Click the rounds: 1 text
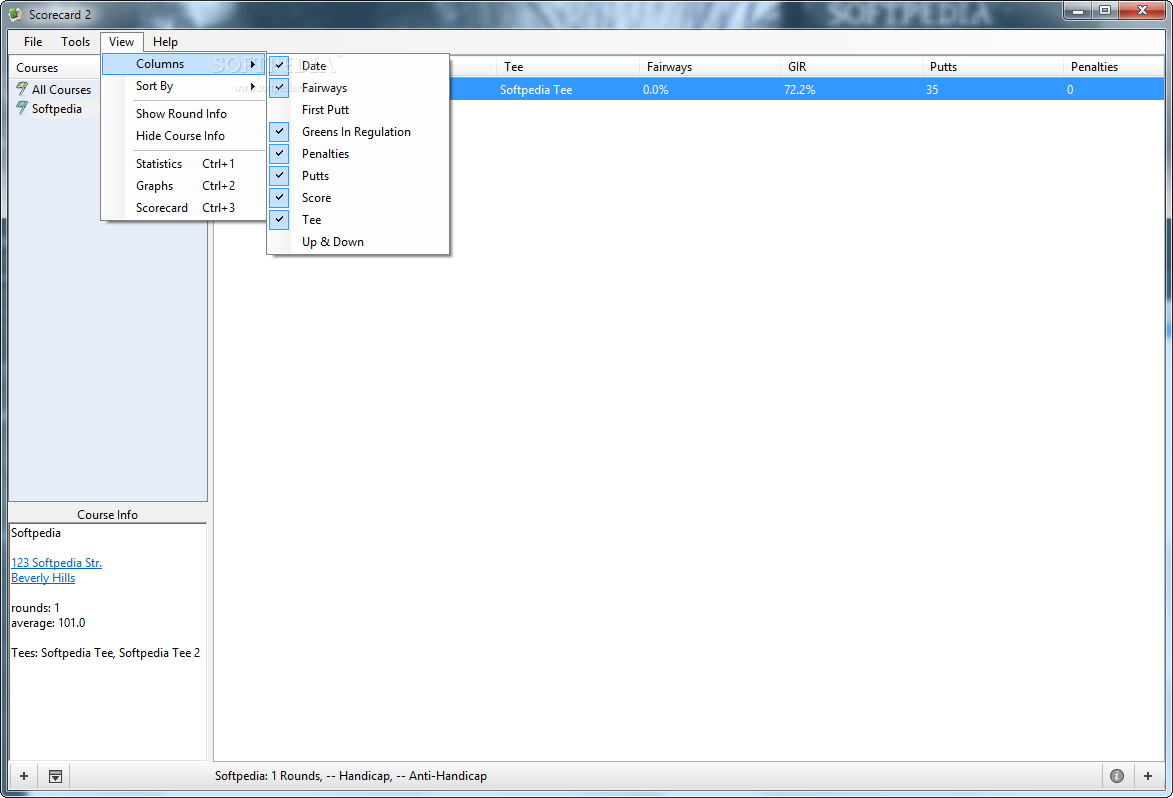Viewport: 1173px width, 798px height. point(35,607)
